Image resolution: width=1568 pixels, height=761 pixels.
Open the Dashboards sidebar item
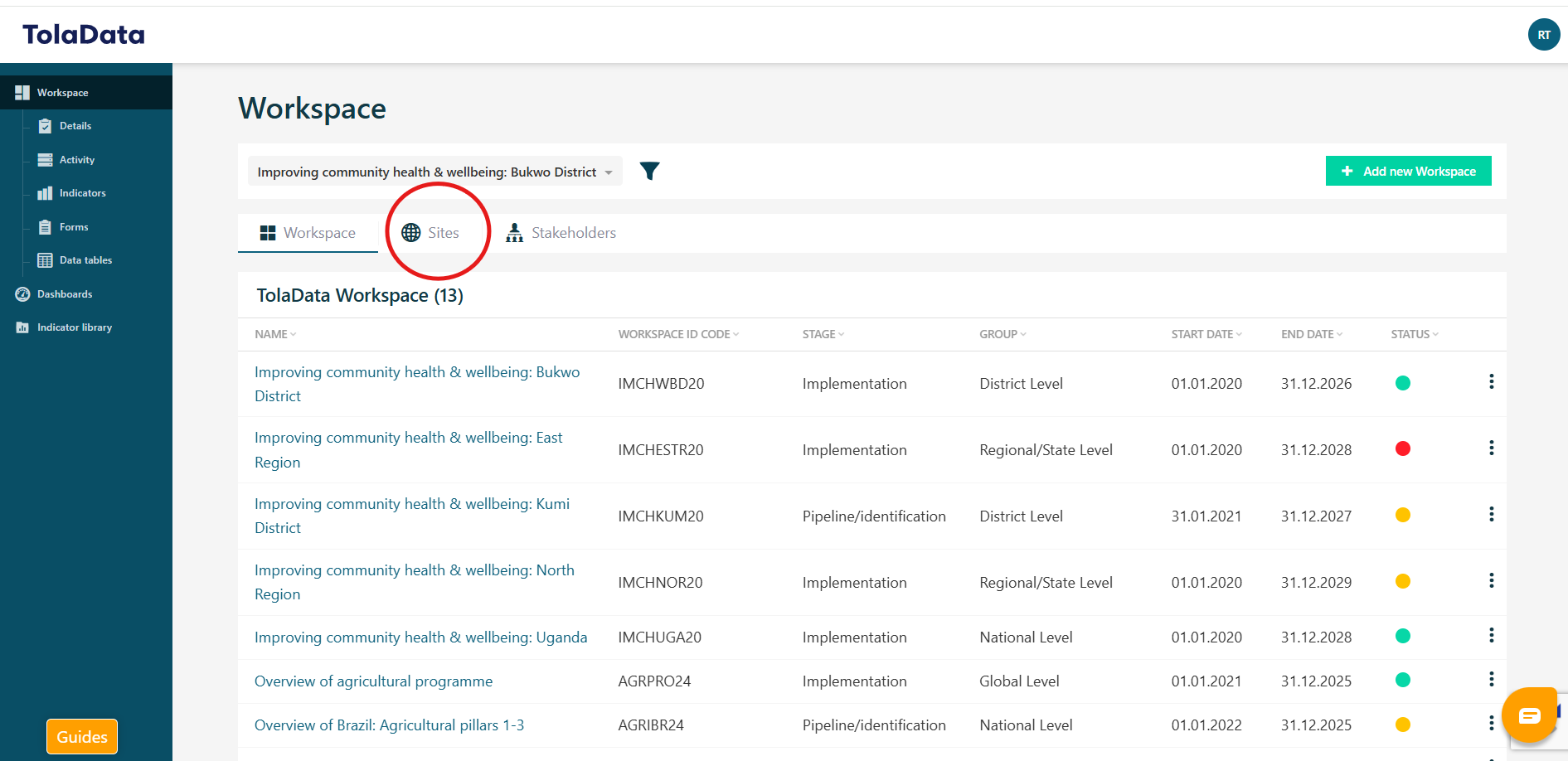click(x=64, y=294)
